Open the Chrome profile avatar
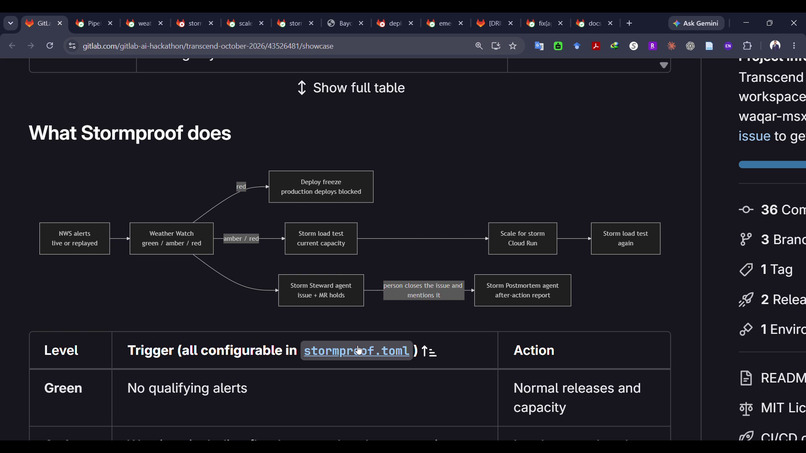Image resolution: width=806 pixels, height=453 pixels. pyautogui.click(x=775, y=46)
